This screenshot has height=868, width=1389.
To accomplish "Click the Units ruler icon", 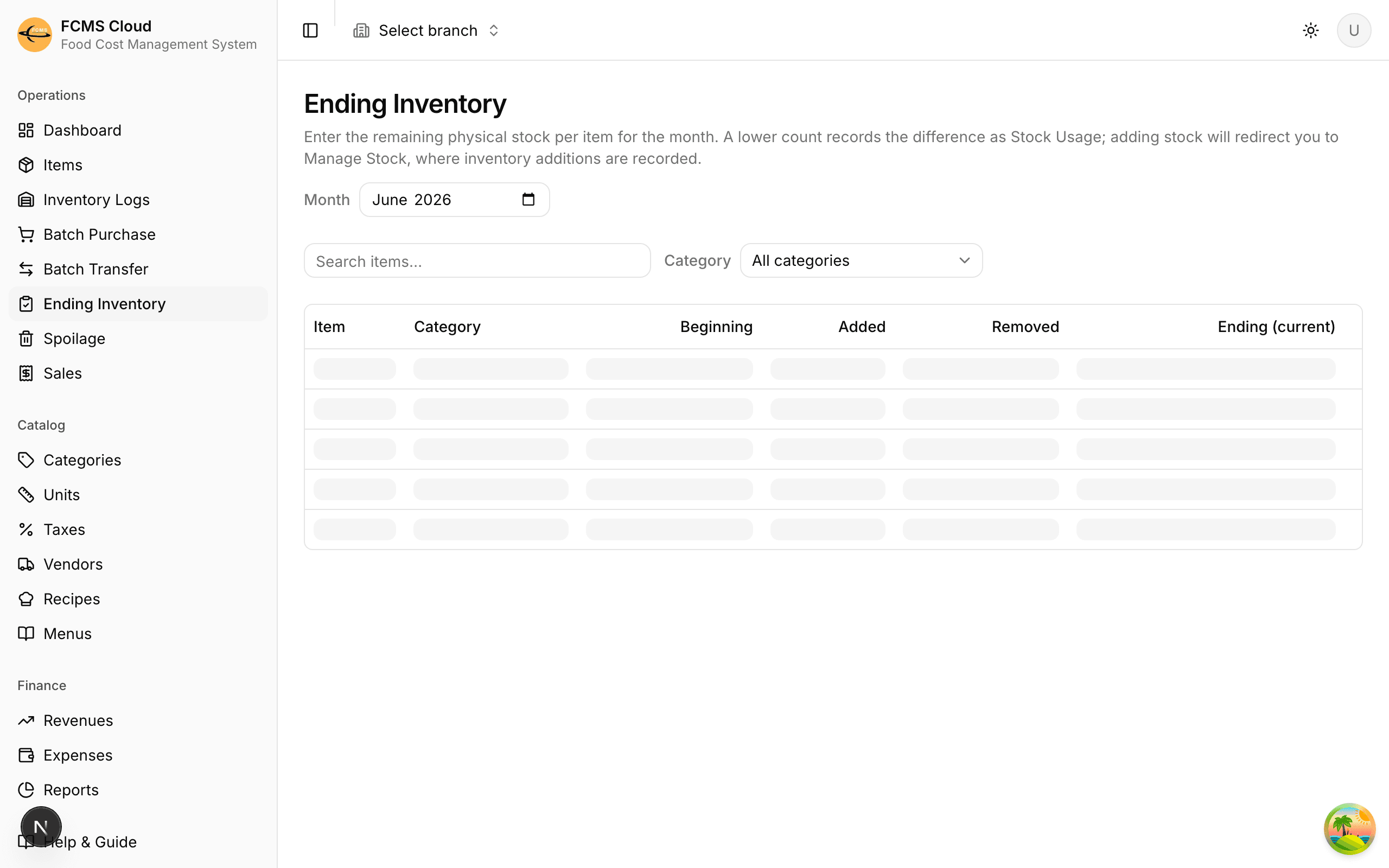I will pos(26,495).
